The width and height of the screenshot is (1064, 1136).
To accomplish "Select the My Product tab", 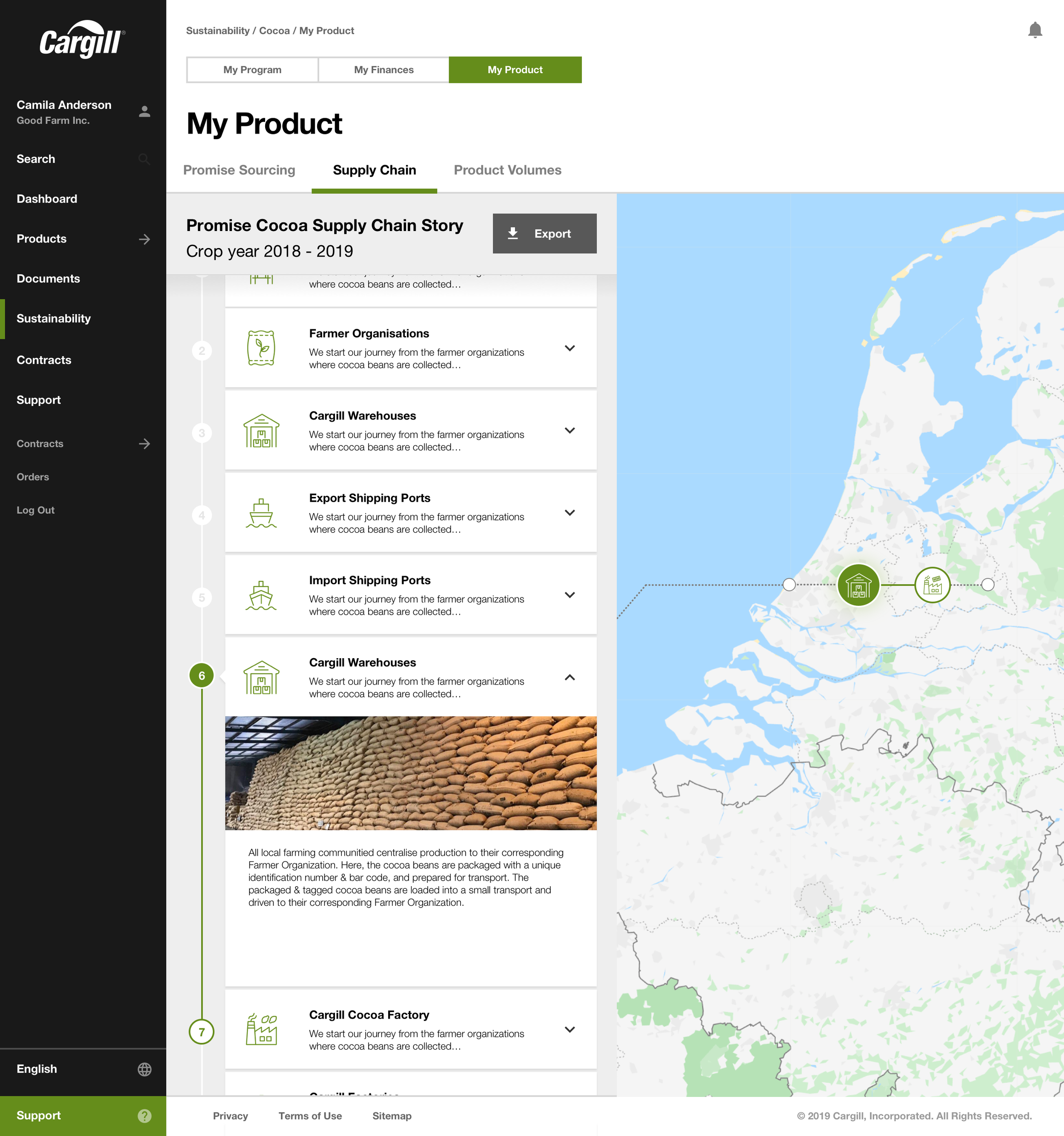I will coord(515,70).
